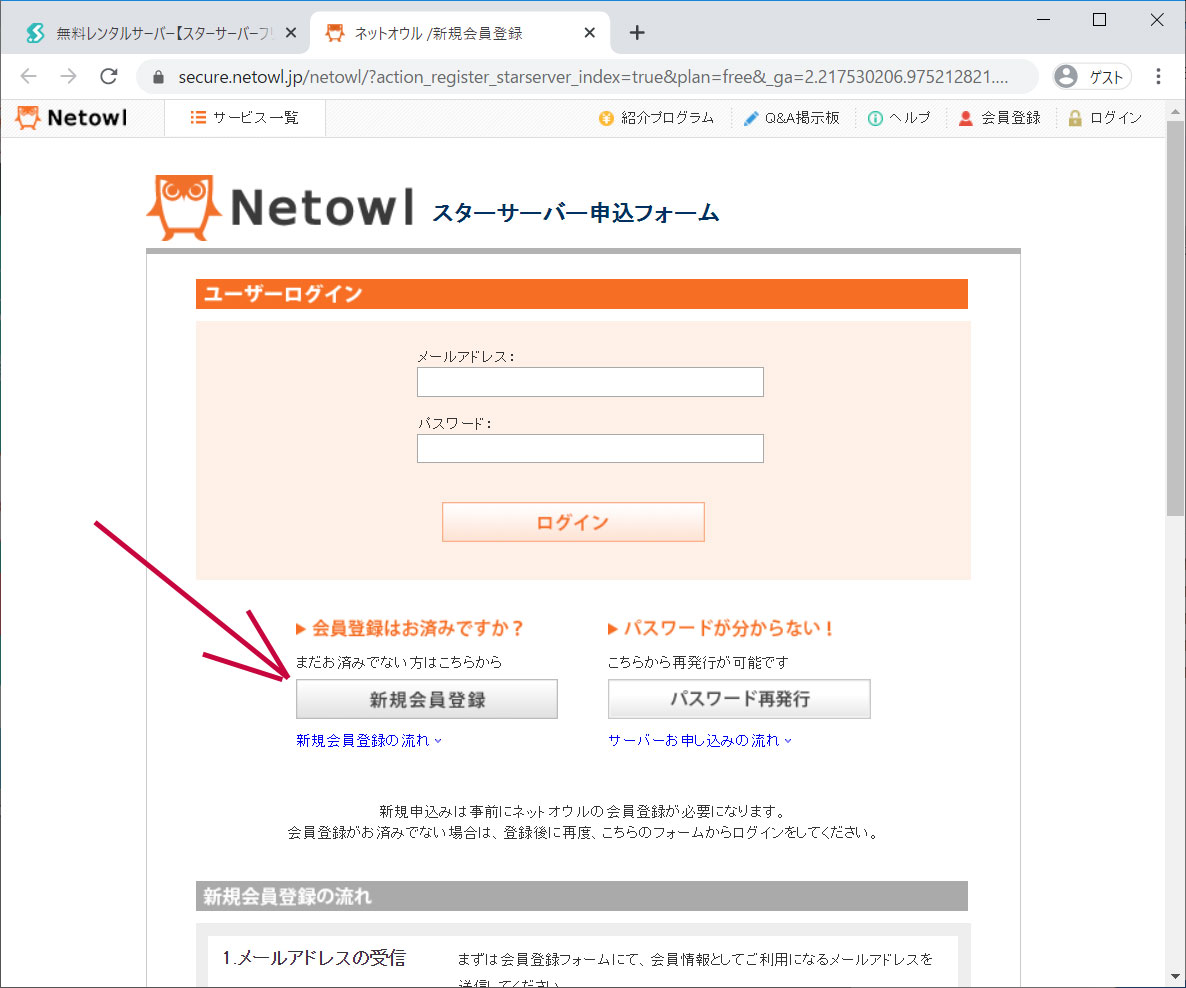Click ログイン in the top navigation
Viewport: 1186px width, 988px height.
1104,118
